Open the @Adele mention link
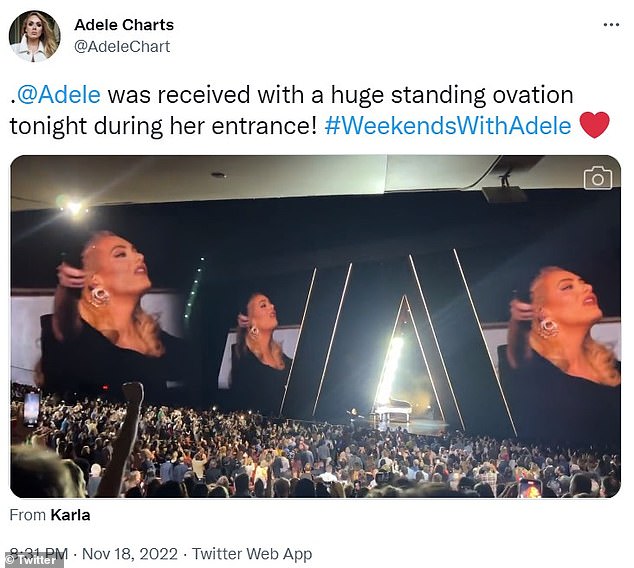The width and height of the screenshot is (634, 568). point(61,96)
